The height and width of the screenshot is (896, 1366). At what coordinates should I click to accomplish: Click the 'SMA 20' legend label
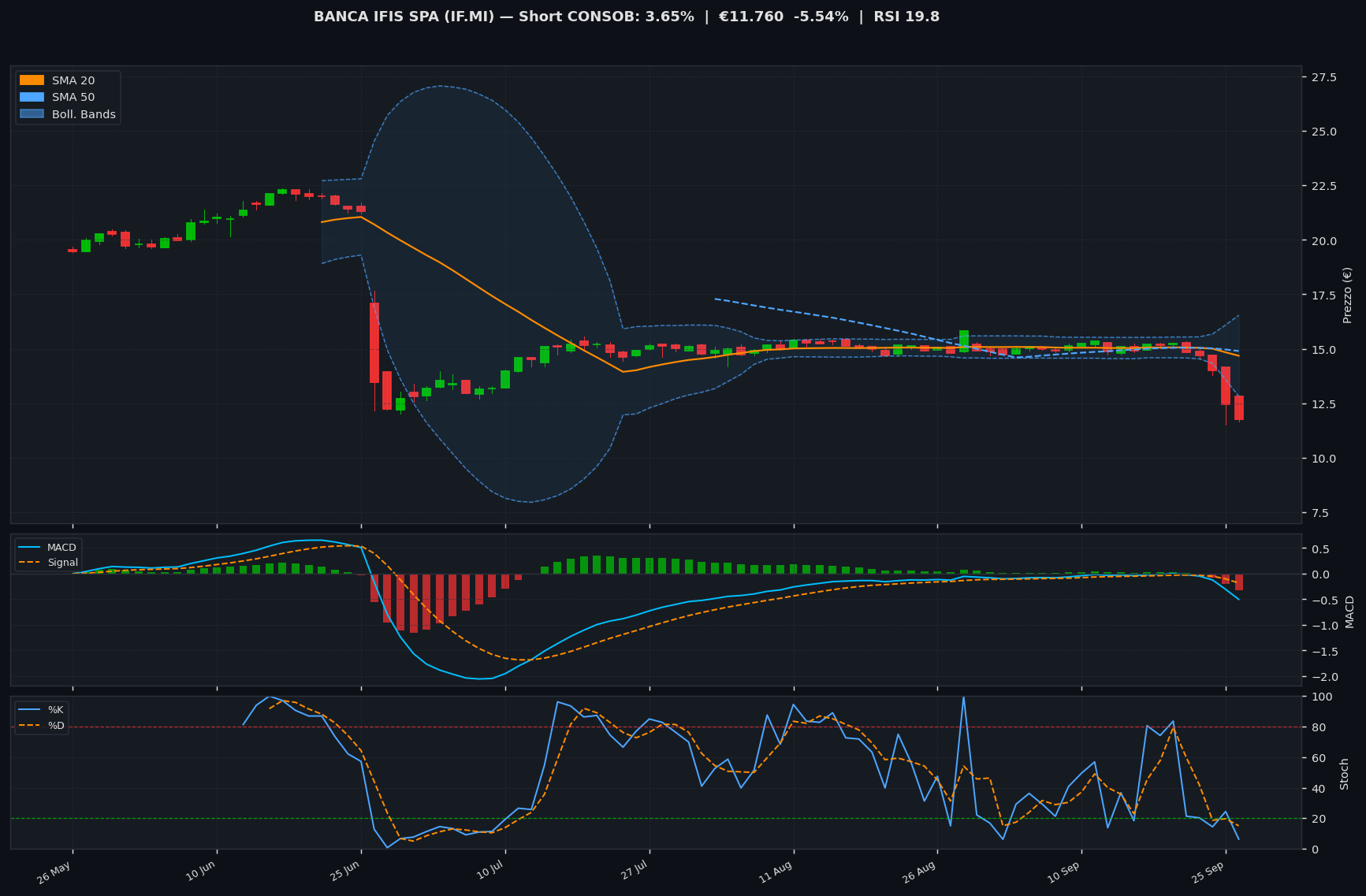click(73, 80)
